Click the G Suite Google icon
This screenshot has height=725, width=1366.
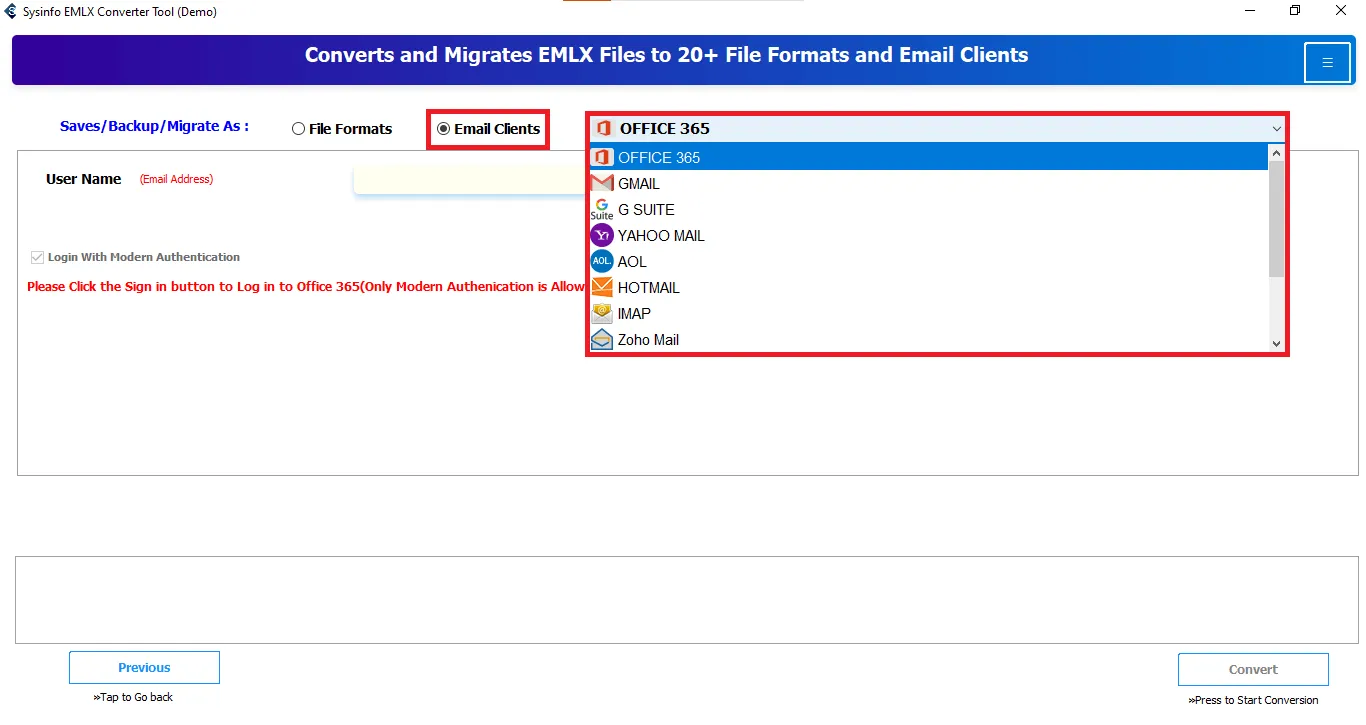602,209
